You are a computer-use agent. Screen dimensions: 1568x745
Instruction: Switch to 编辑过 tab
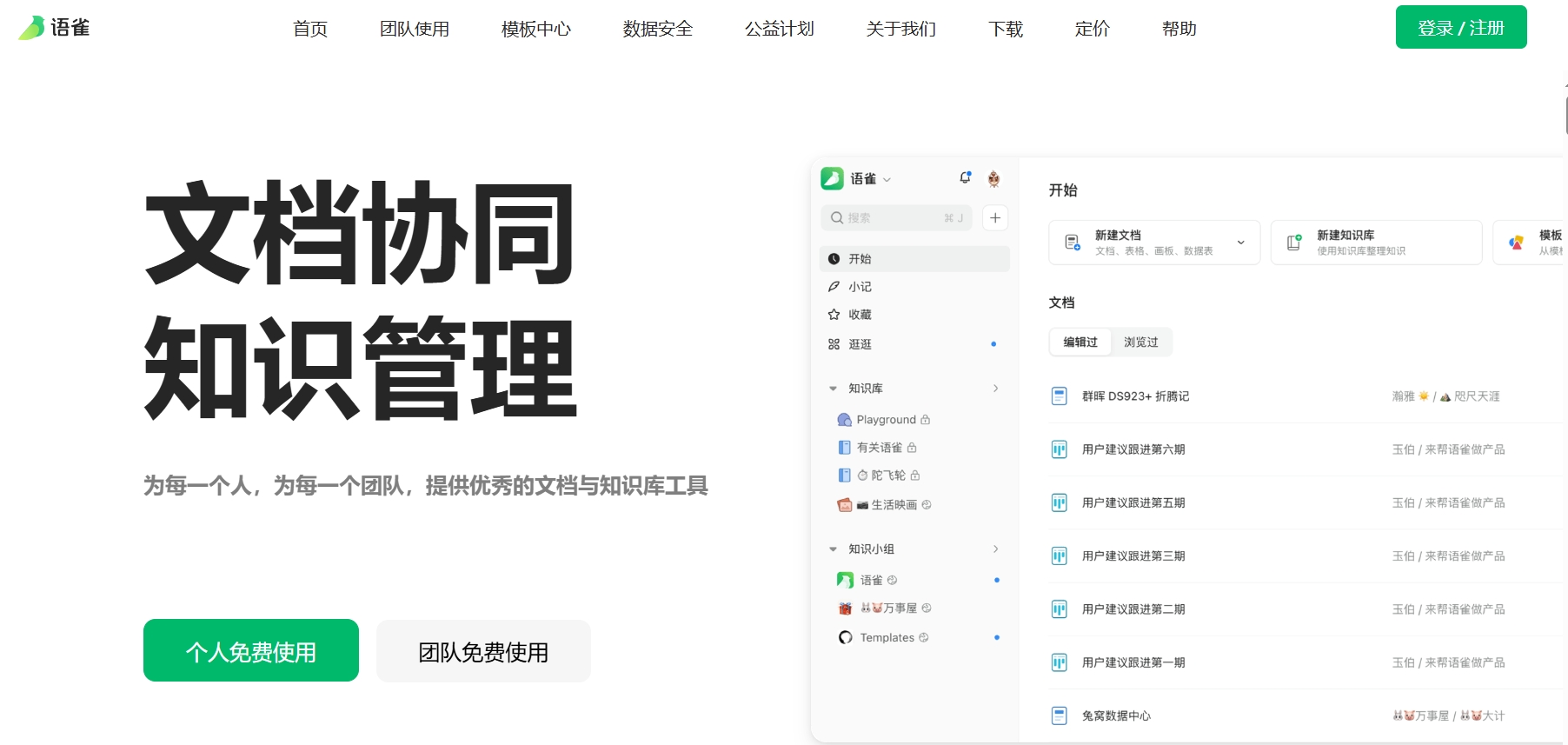(x=1080, y=343)
